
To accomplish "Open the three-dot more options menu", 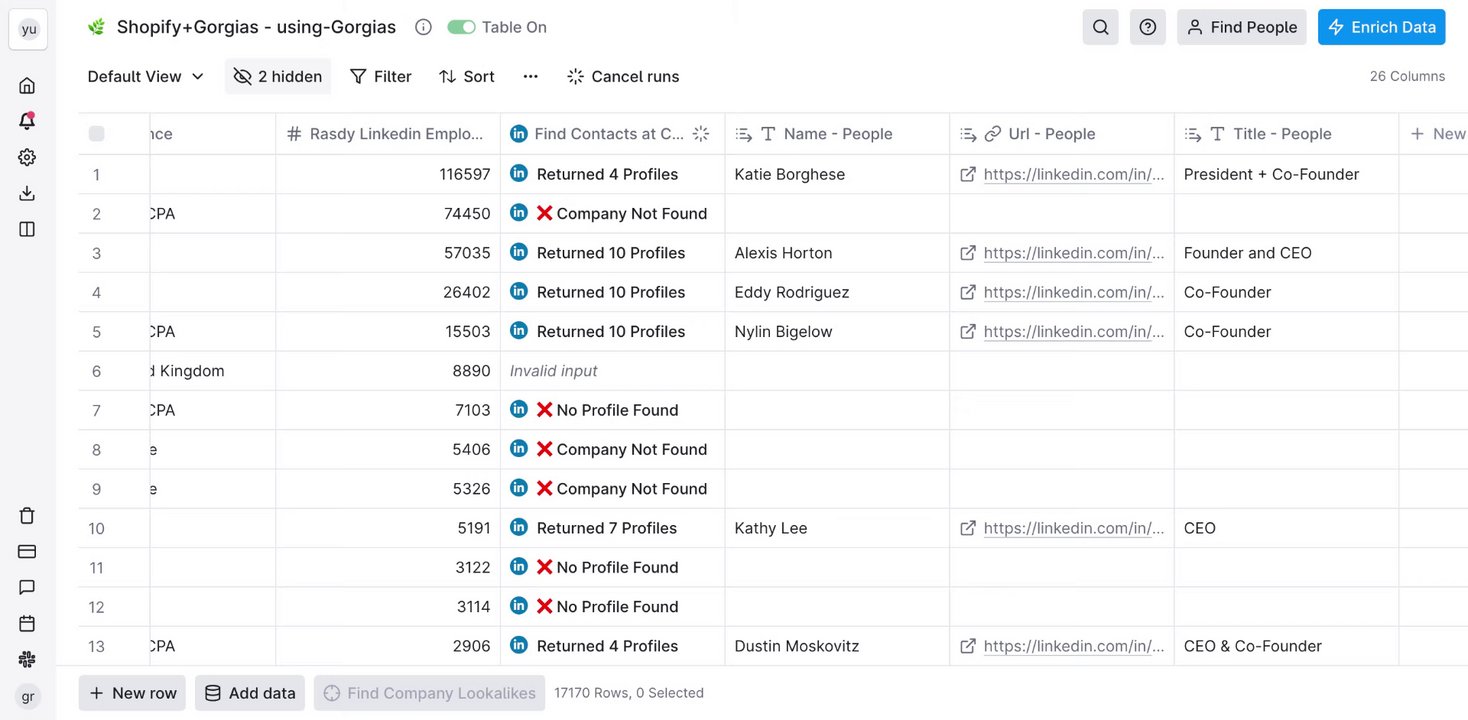I will click(x=530, y=76).
